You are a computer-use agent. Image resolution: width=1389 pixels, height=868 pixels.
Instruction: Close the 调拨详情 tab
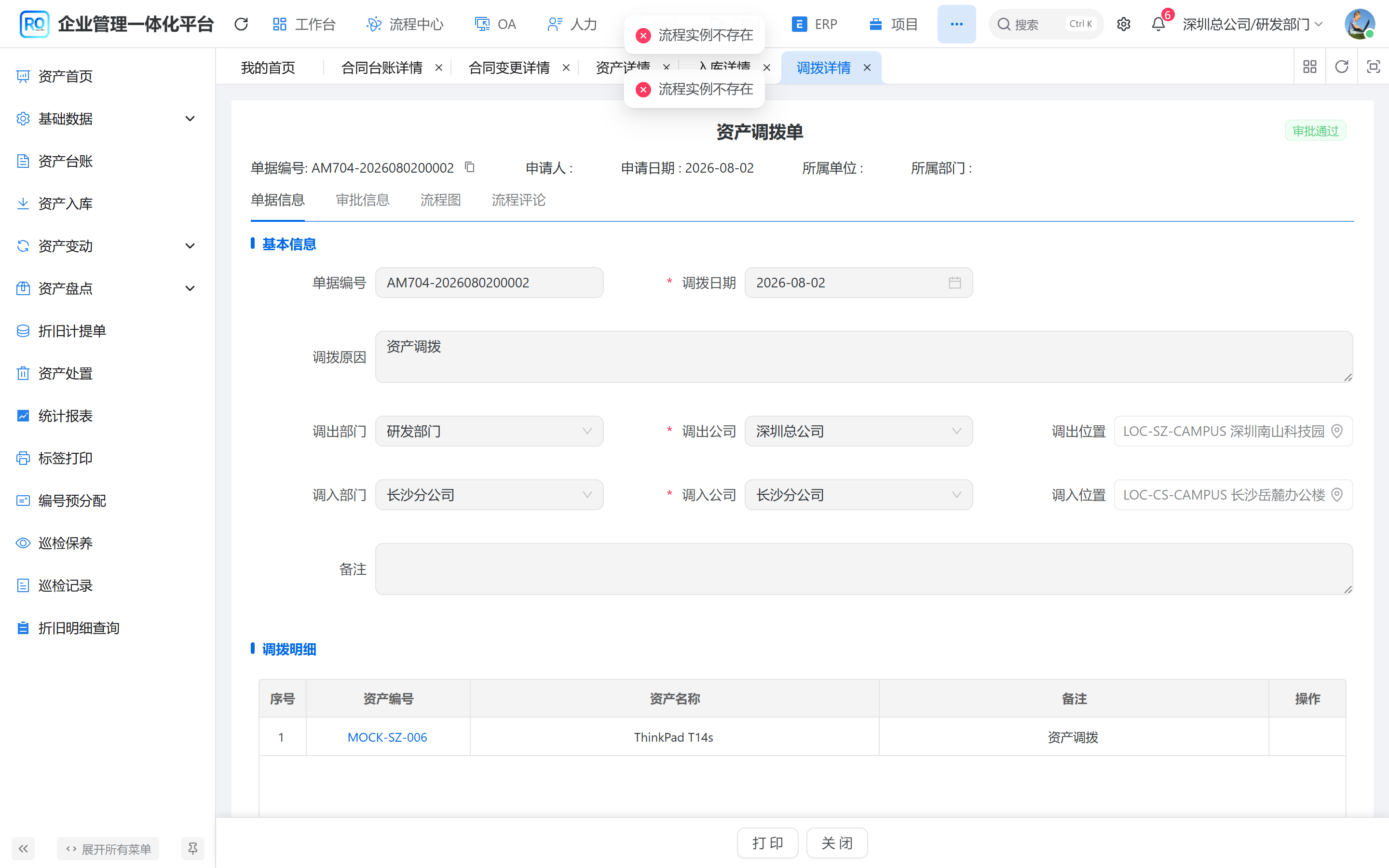(867, 68)
